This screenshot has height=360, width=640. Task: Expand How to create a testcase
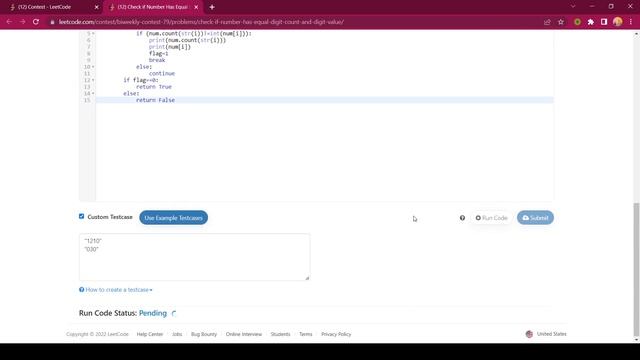point(116,290)
